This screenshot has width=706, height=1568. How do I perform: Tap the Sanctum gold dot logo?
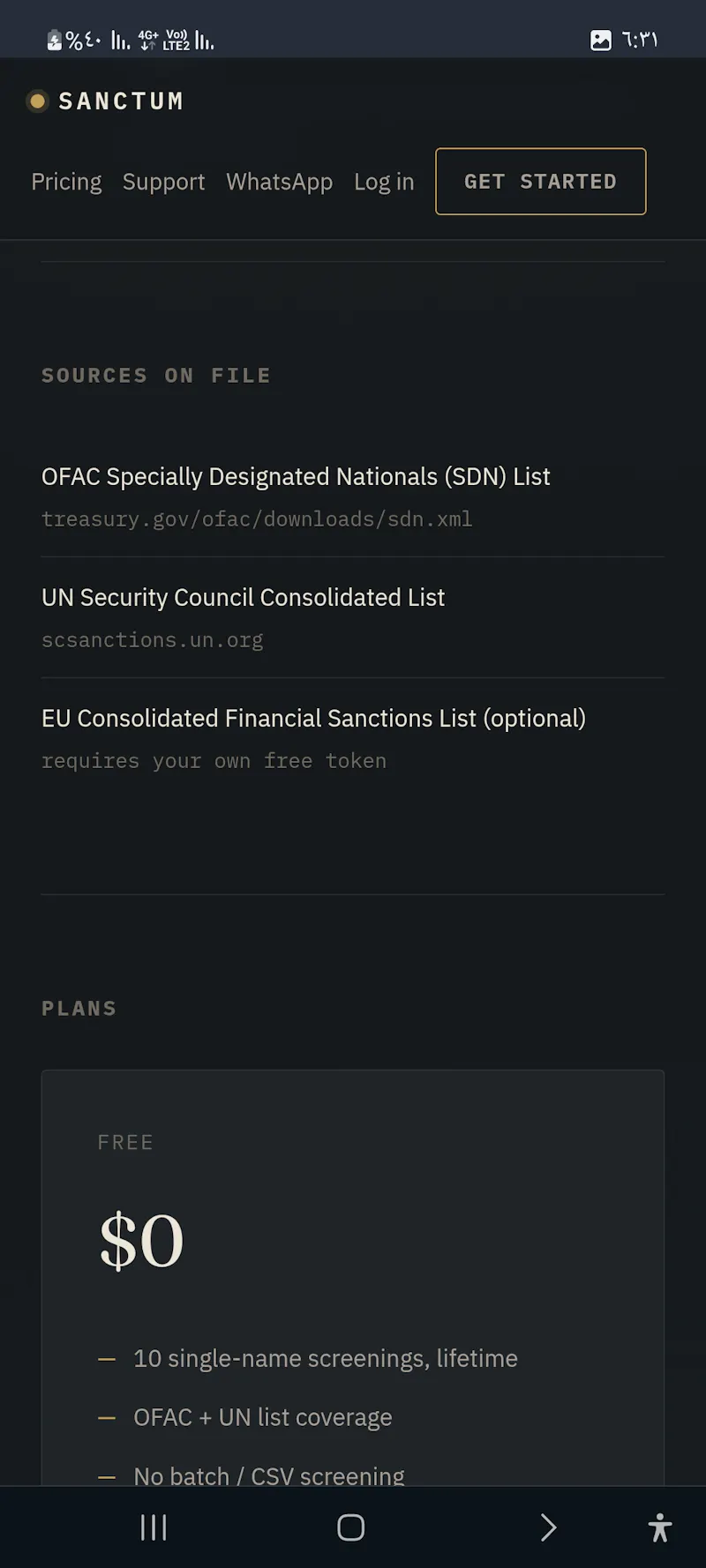(37, 101)
